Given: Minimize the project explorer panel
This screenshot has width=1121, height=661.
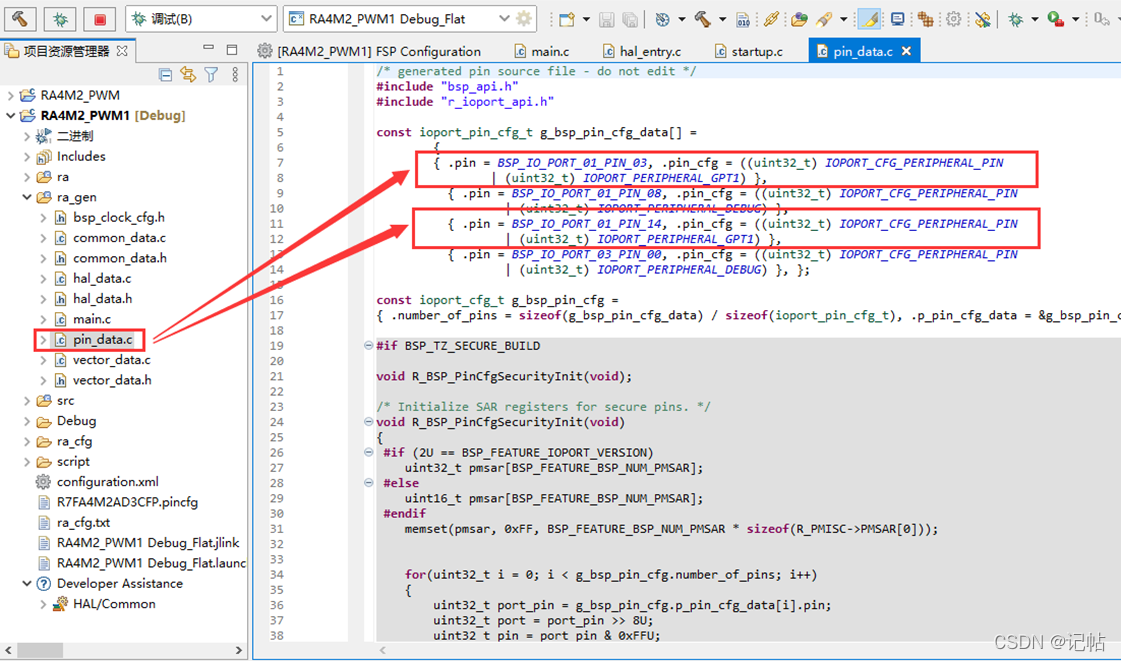Looking at the screenshot, I should (208, 48).
